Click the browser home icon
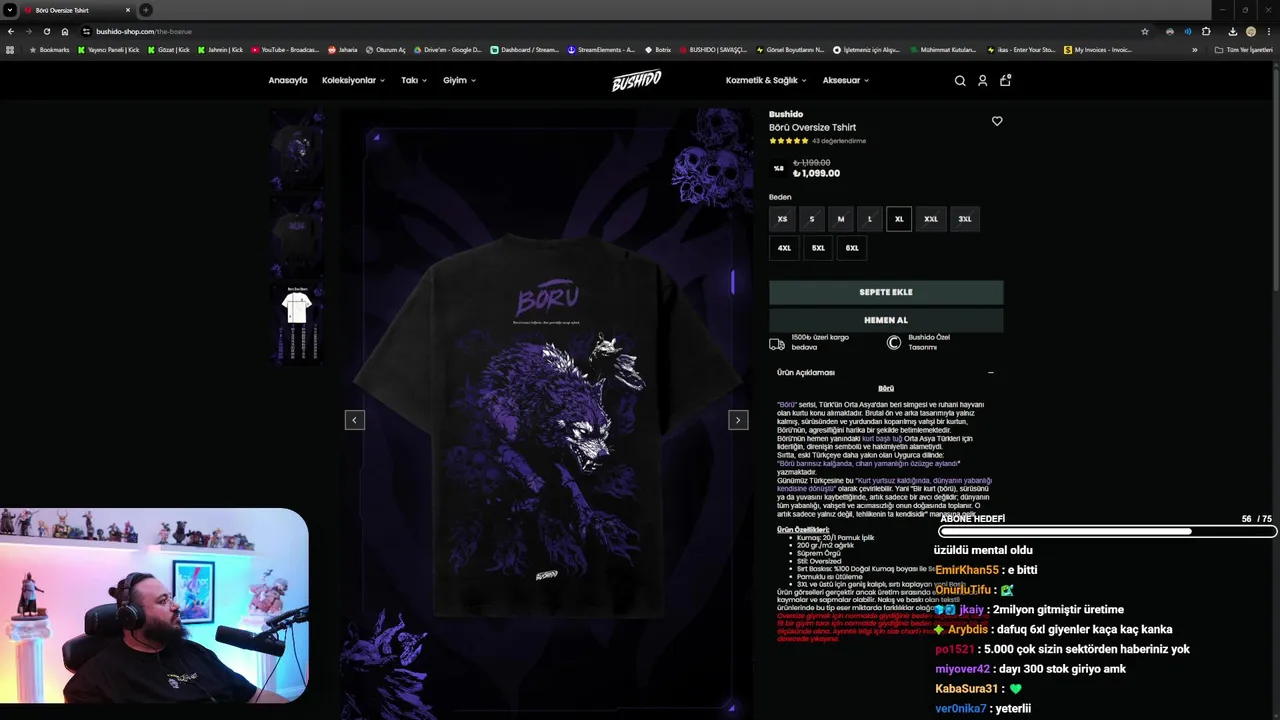1280x720 pixels. [x=65, y=31]
